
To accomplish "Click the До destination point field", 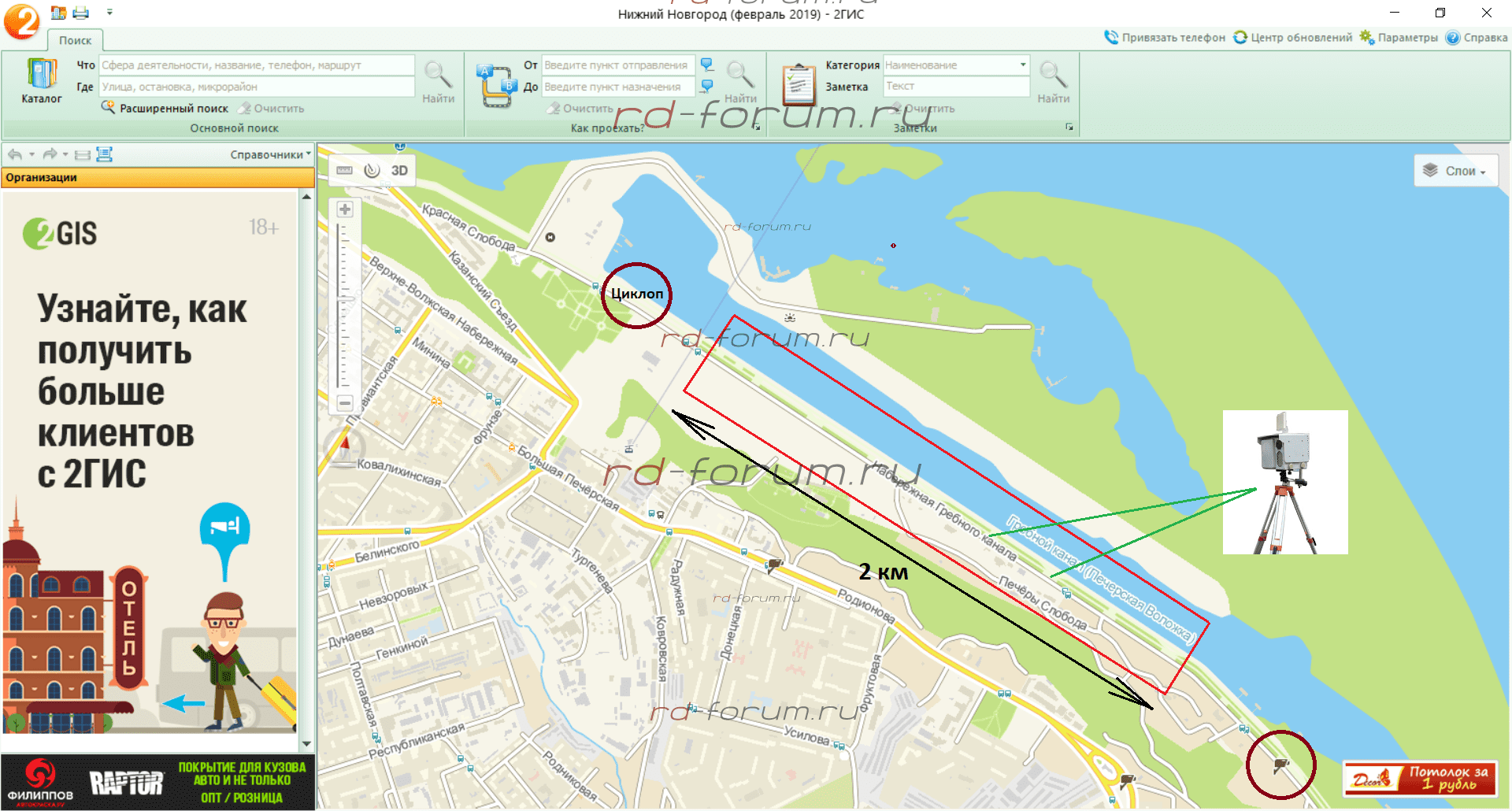I will [x=618, y=87].
